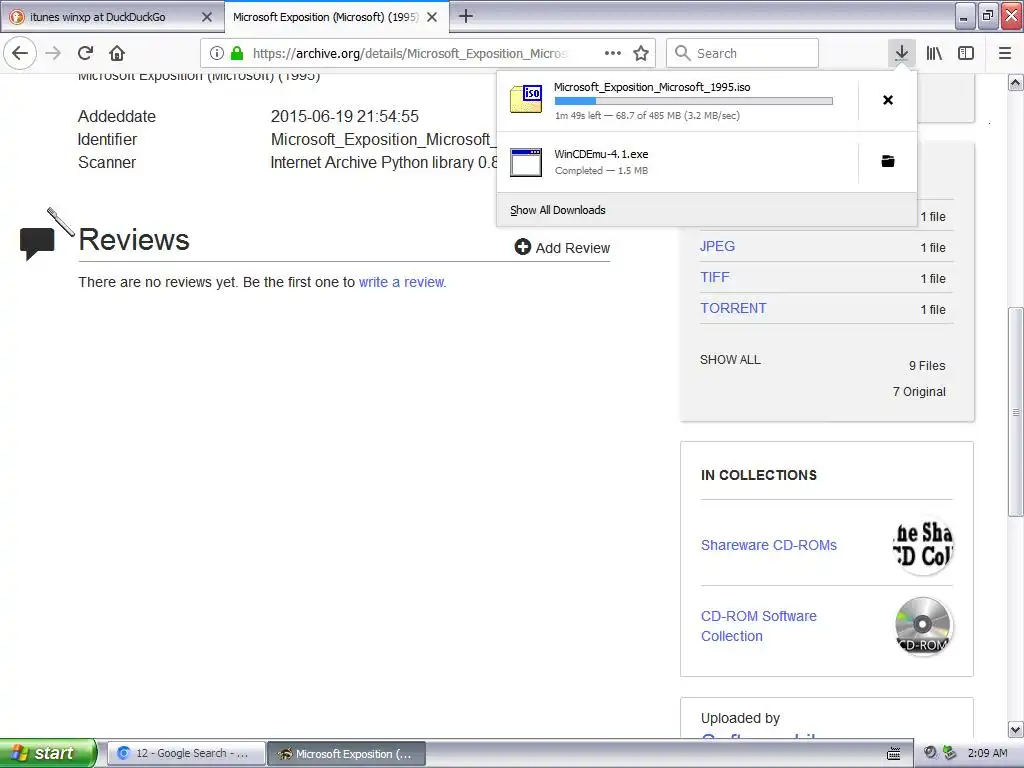Screen dimensions: 1024x768
Task: Select WinCDEmu-4.1.exe download entry name
Action: pyautogui.click(x=601, y=154)
